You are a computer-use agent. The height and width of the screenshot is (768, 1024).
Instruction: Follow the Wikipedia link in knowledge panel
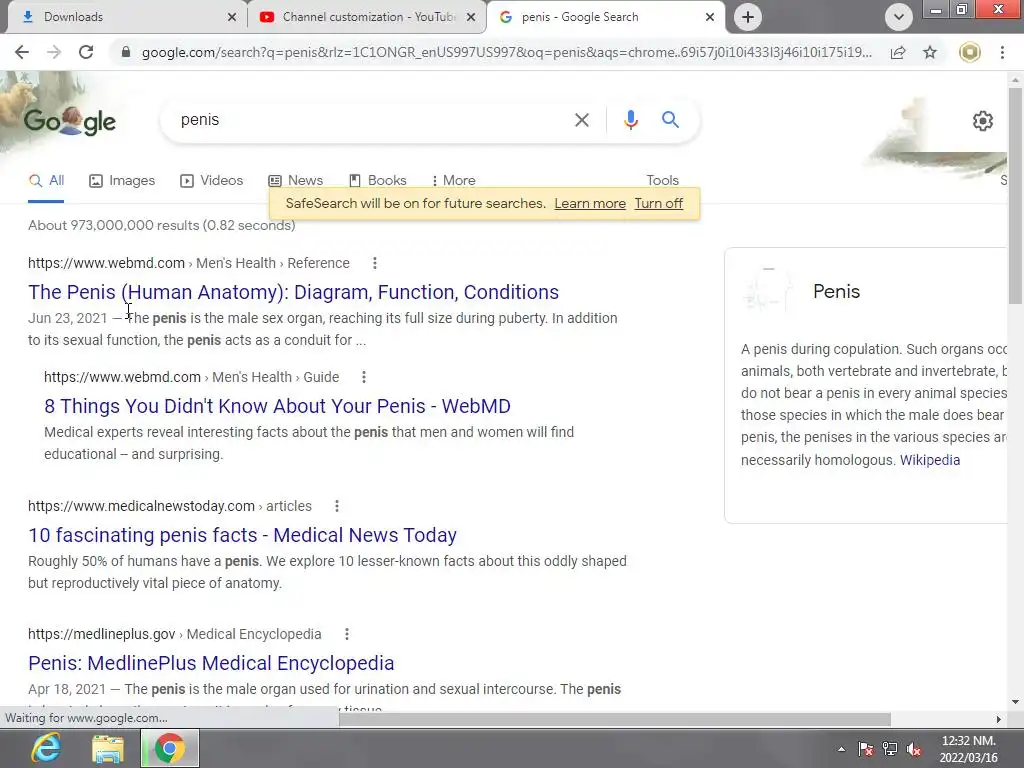930,460
